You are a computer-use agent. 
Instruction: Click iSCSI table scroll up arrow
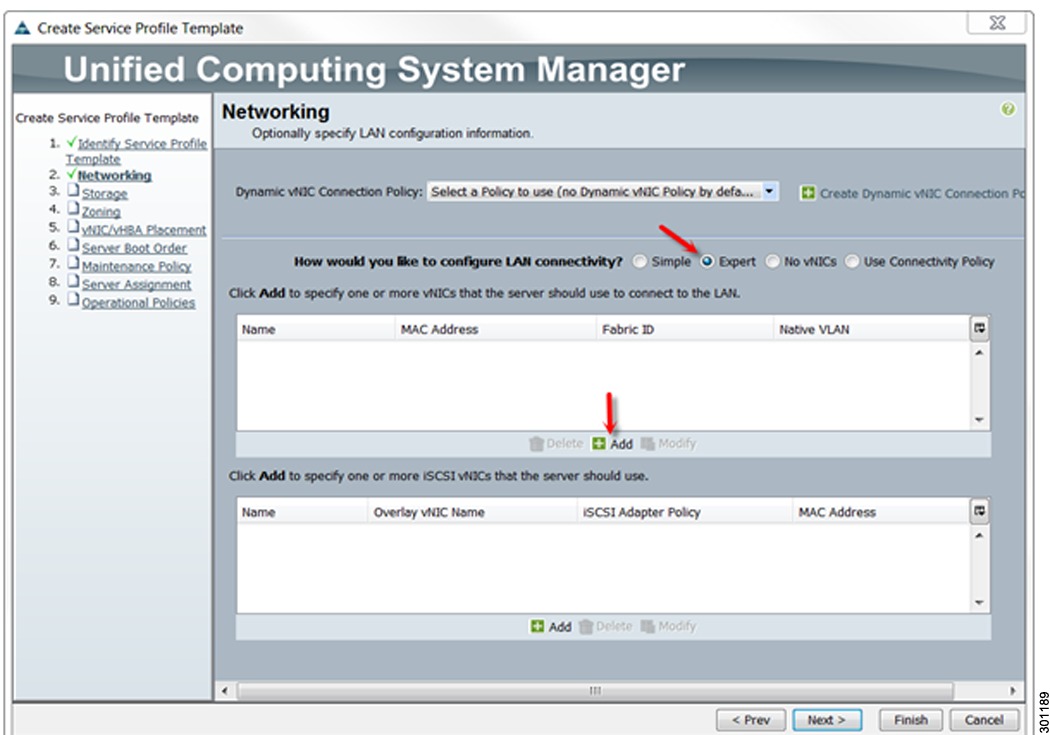[x=980, y=536]
